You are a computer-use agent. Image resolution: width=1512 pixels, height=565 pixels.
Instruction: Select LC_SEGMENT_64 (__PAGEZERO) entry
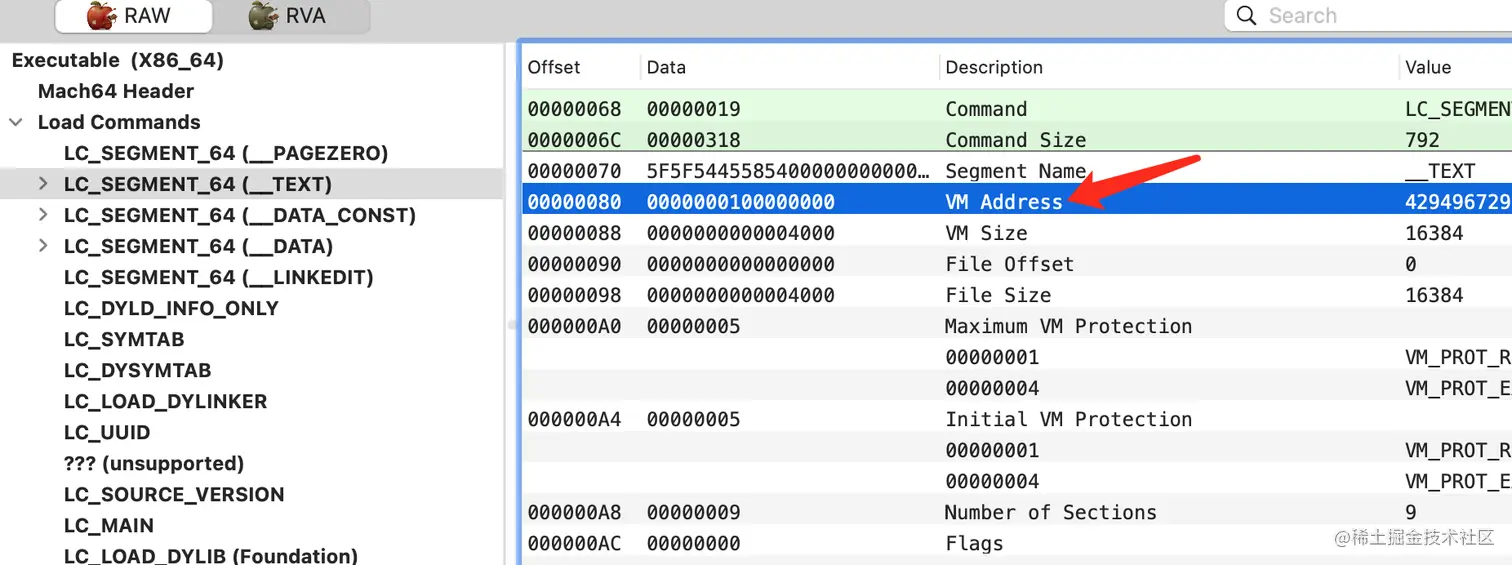point(225,153)
